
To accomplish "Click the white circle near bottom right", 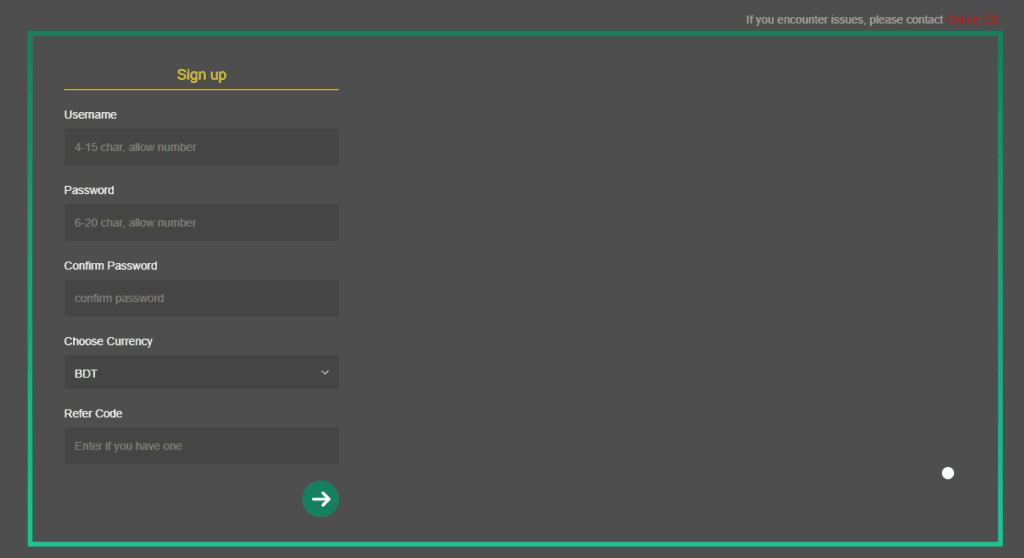I will coord(948,473).
